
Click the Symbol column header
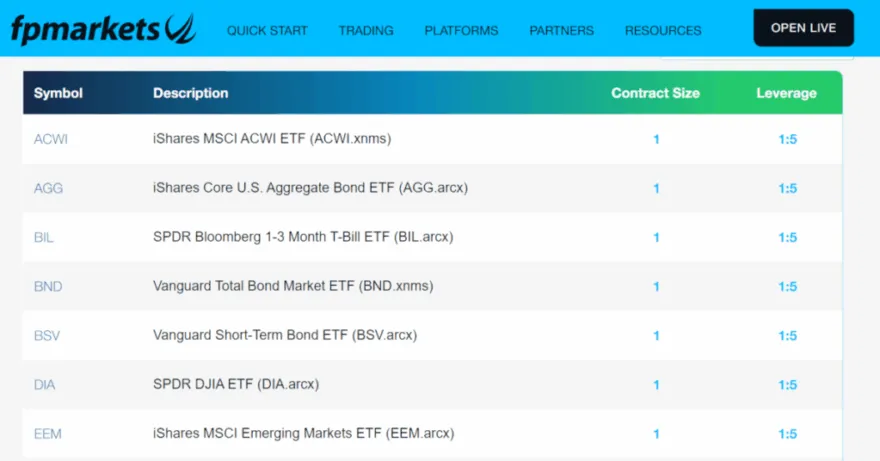(x=58, y=93)
